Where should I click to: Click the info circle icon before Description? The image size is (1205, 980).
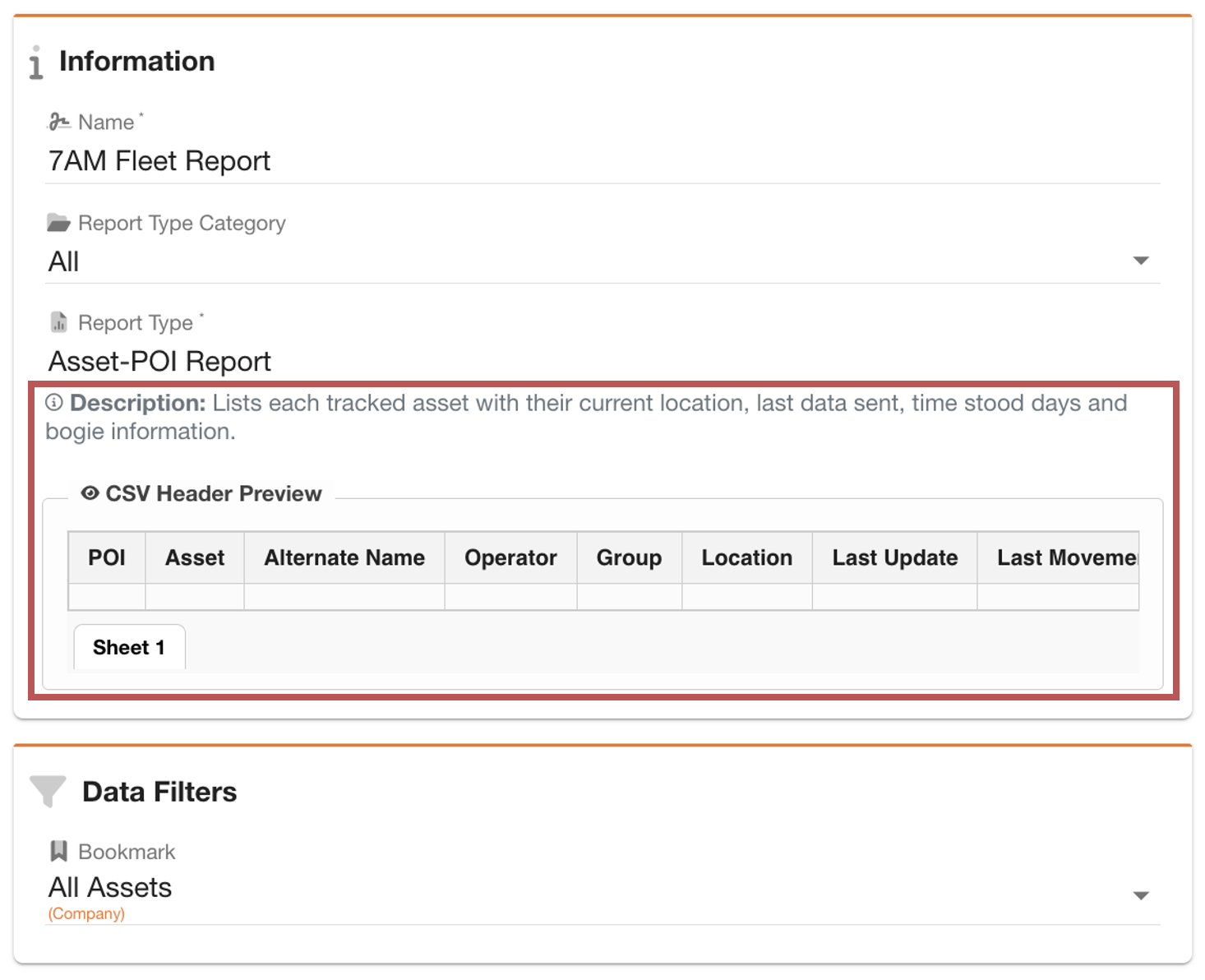(54, 403)
